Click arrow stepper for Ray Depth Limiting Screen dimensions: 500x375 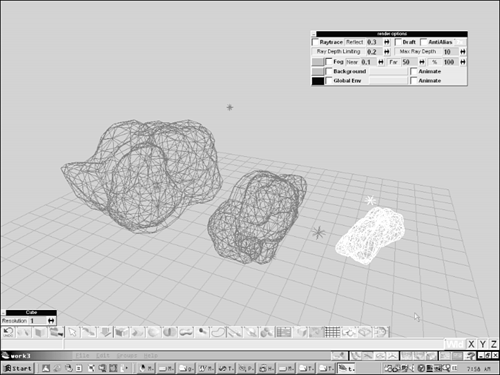pos(387,52)
